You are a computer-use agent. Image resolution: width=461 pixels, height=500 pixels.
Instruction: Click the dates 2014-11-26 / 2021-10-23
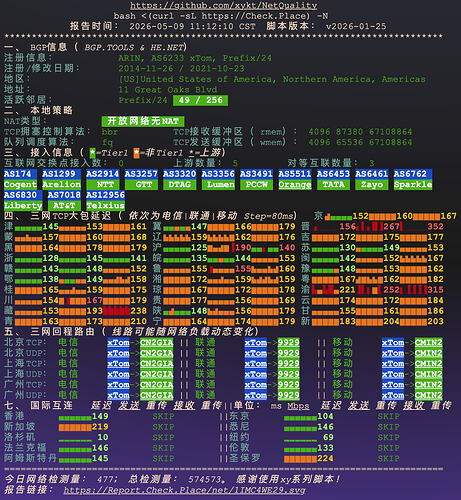[181, 69]
